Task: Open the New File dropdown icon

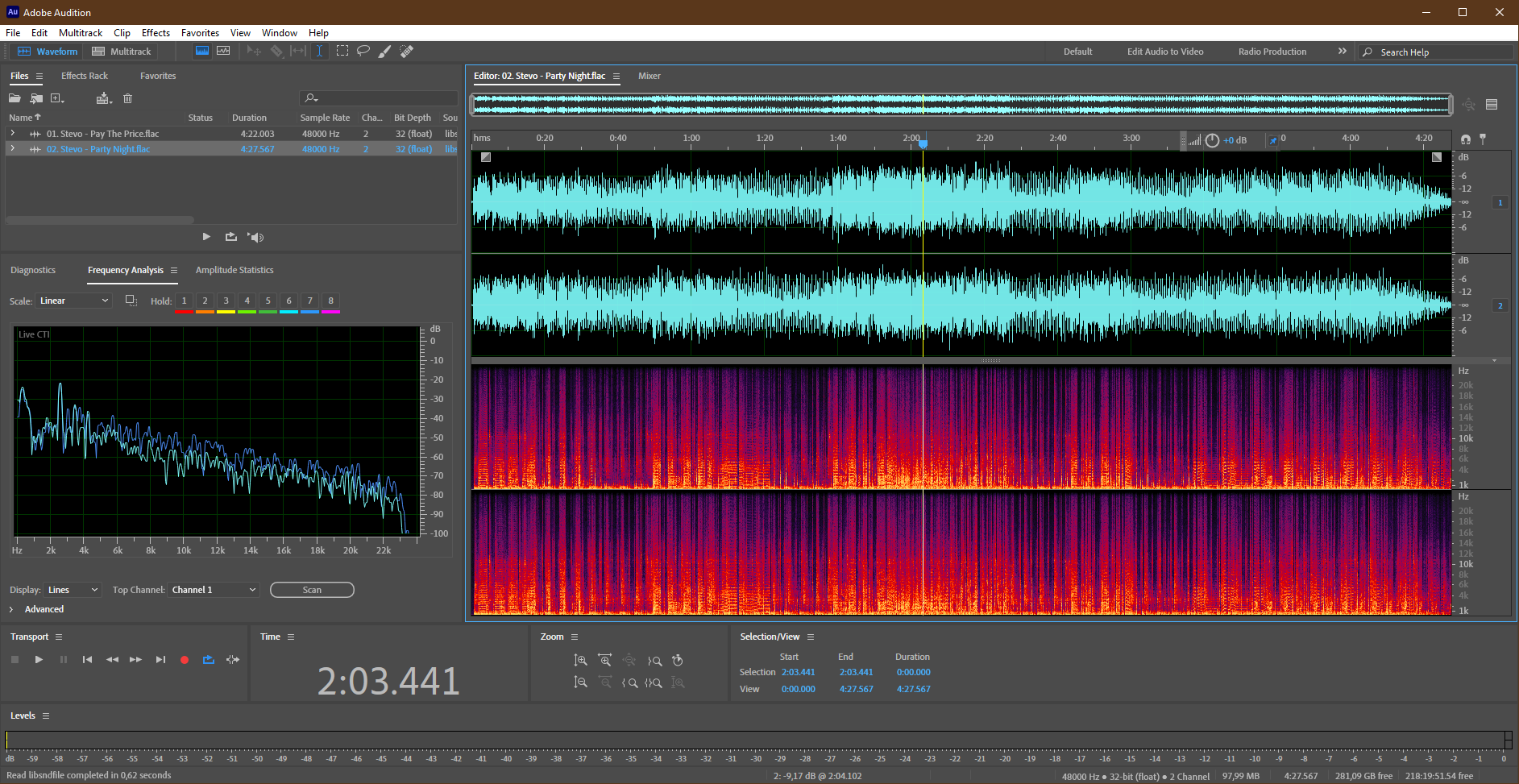Action: (57, 98)
